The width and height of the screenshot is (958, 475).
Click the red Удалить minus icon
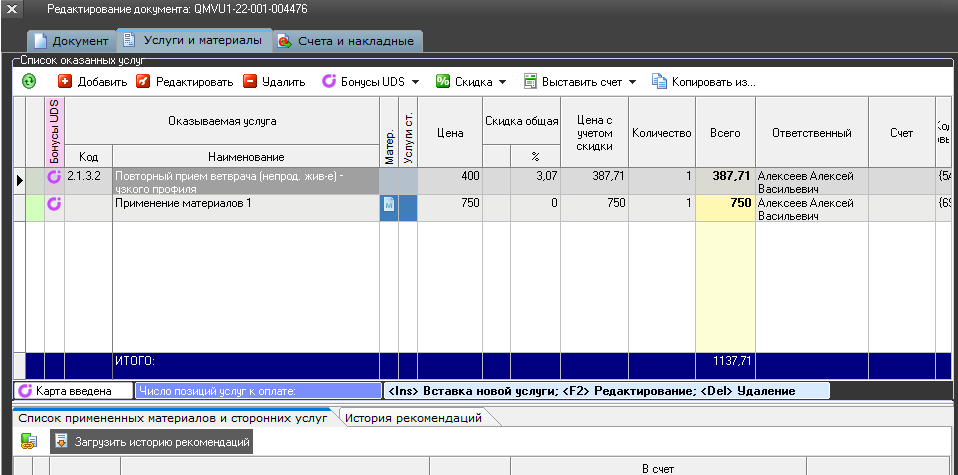pos(250,81)
